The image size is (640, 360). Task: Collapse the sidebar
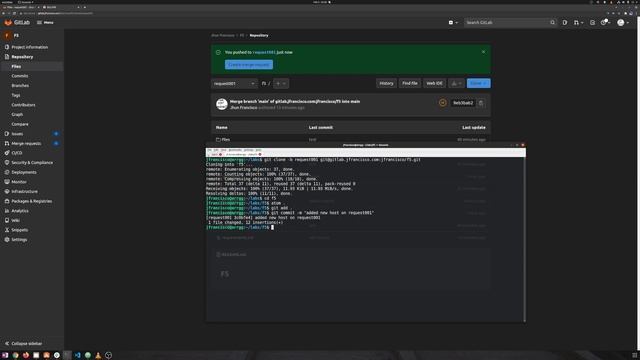click(24, 344)
